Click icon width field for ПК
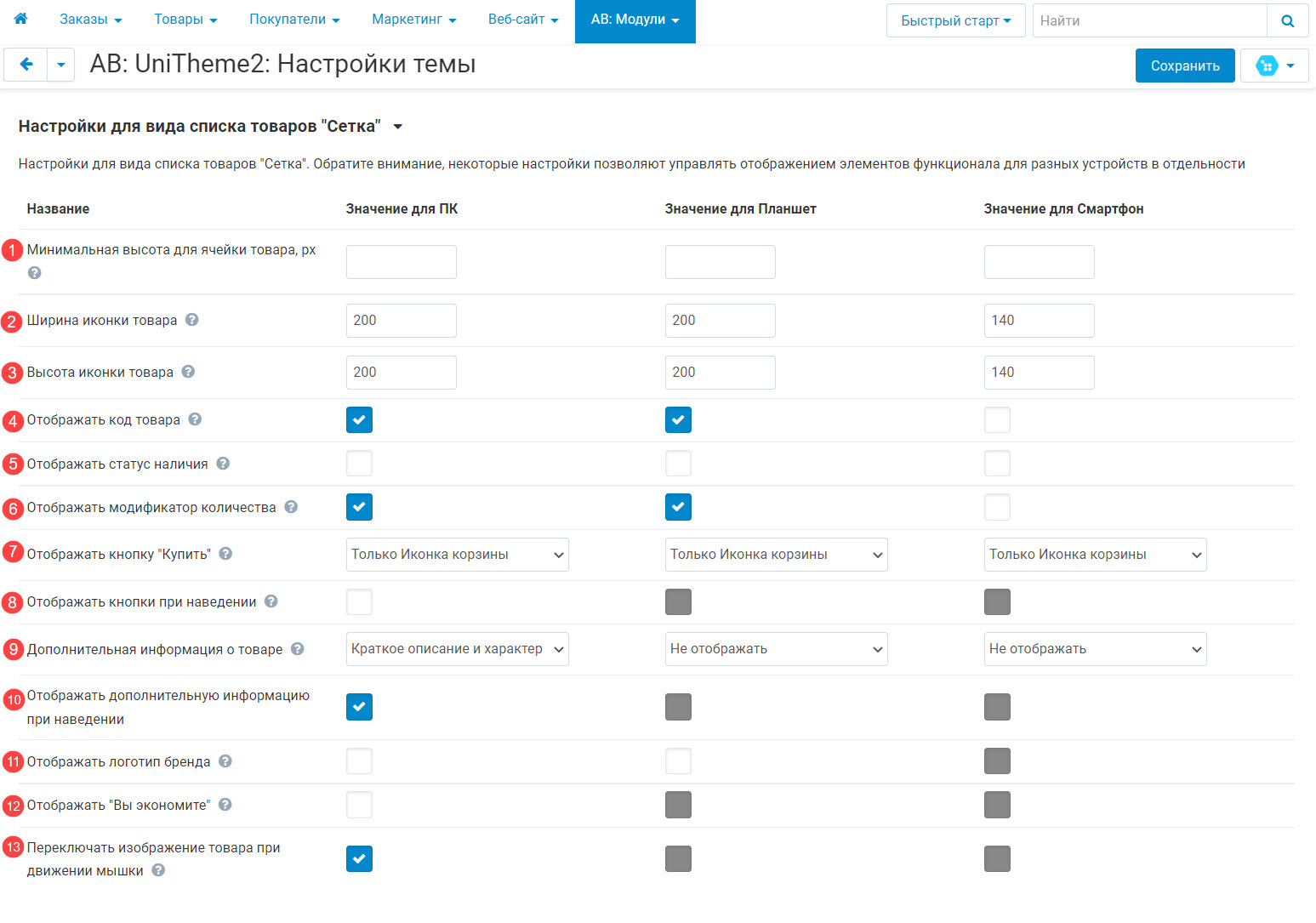Viewport: 1316px width, 923px height. click(402, 321)
